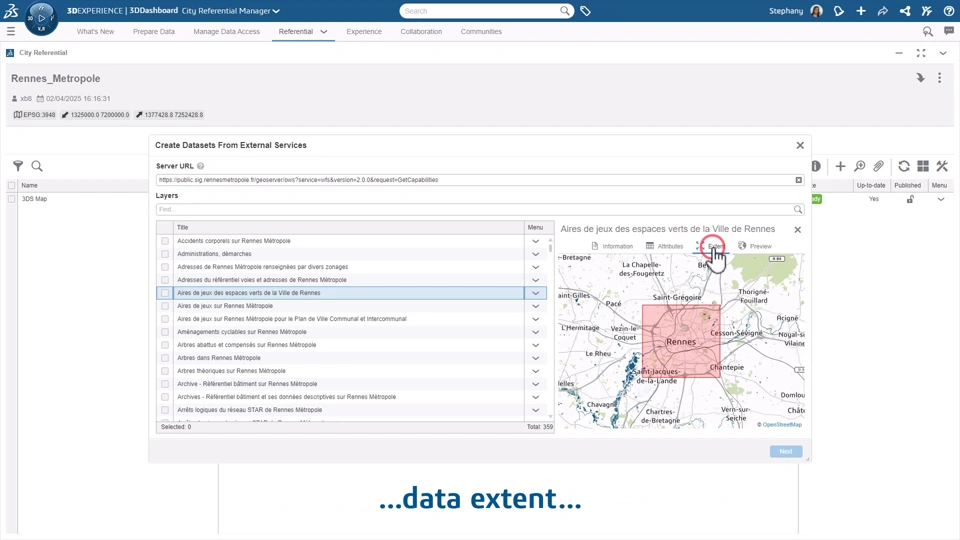
Task: Expand menu for Arrêts logiques du réseau STAR
Action: click(x=536, y=410)
